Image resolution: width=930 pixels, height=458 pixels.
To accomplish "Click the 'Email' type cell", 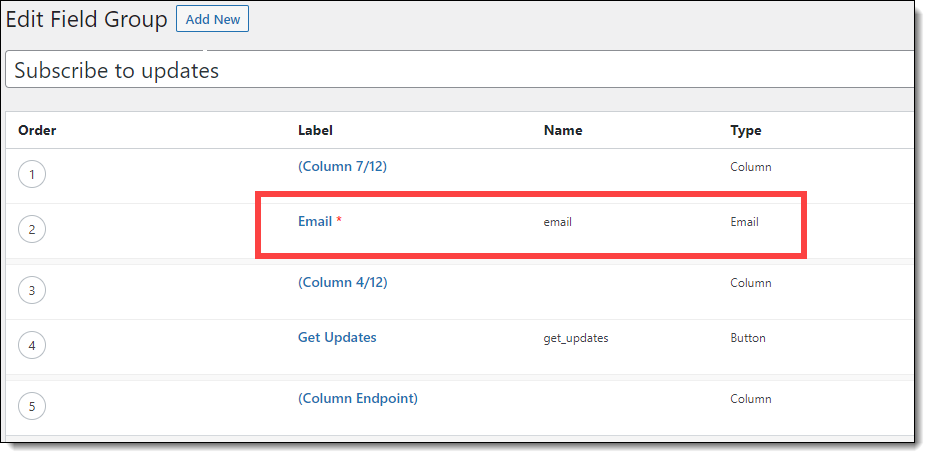I will pos(744,222).
